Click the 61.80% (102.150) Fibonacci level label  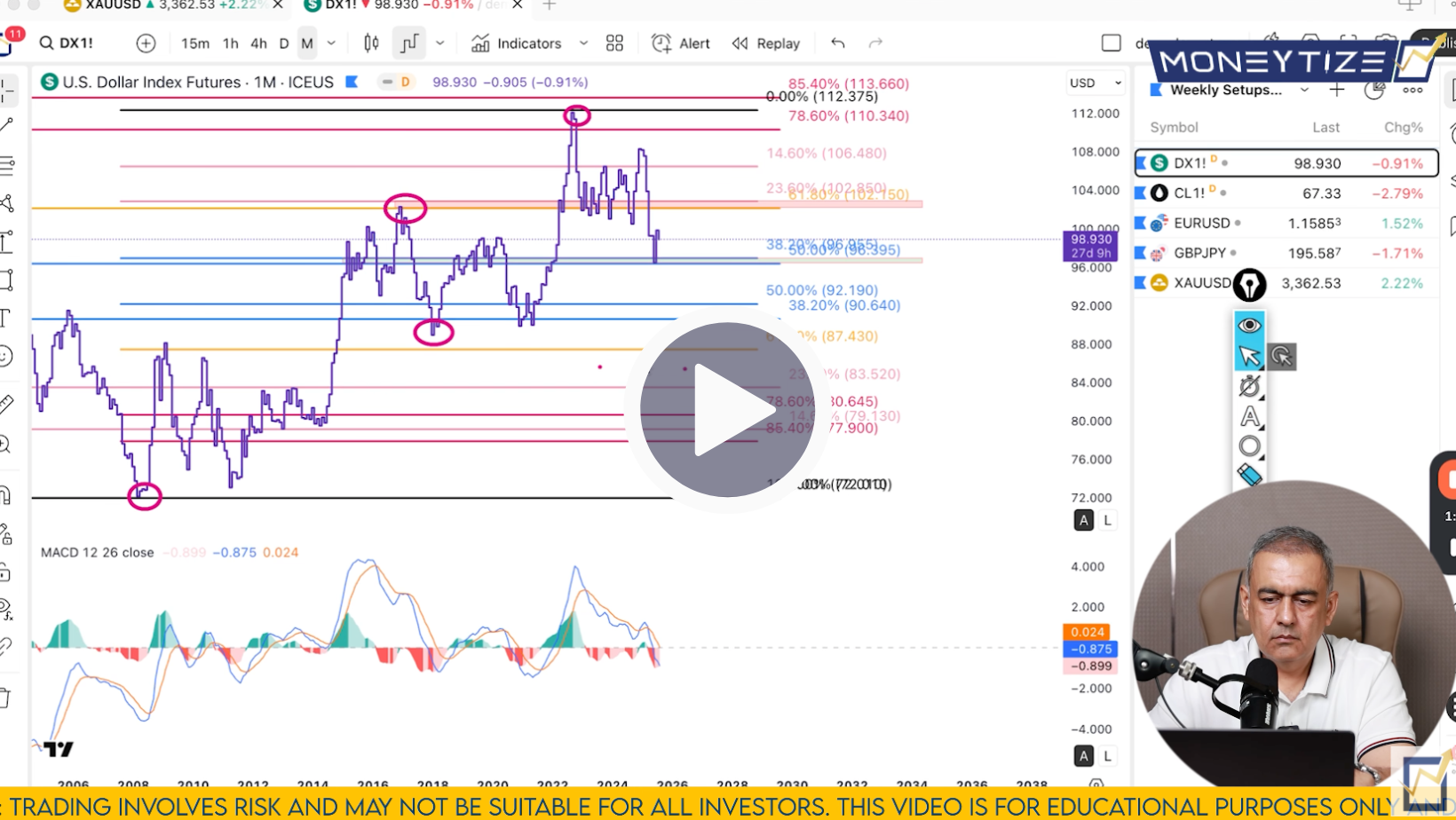click(849, 194)
